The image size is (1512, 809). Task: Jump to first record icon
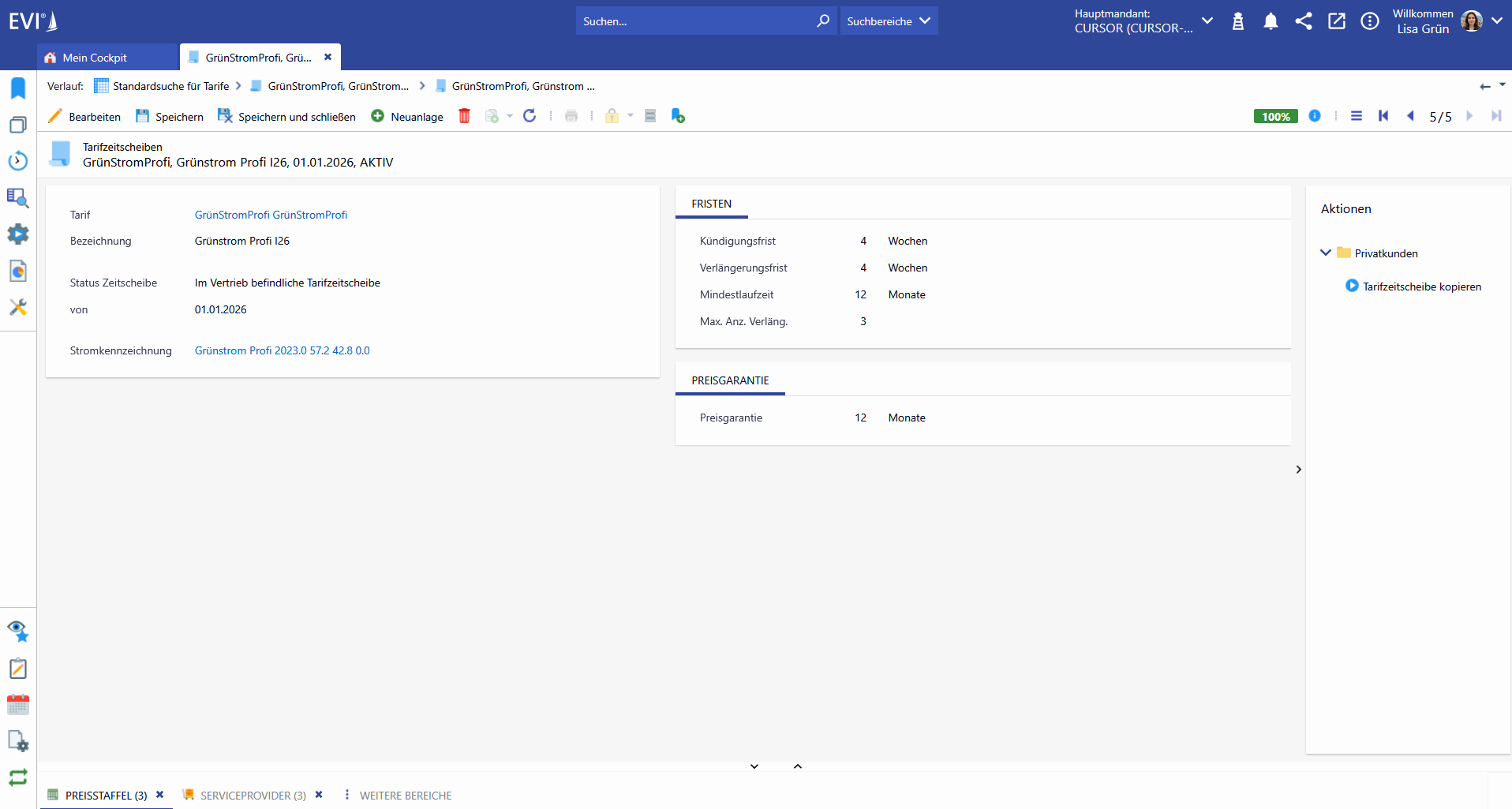tap(1383, 116)
